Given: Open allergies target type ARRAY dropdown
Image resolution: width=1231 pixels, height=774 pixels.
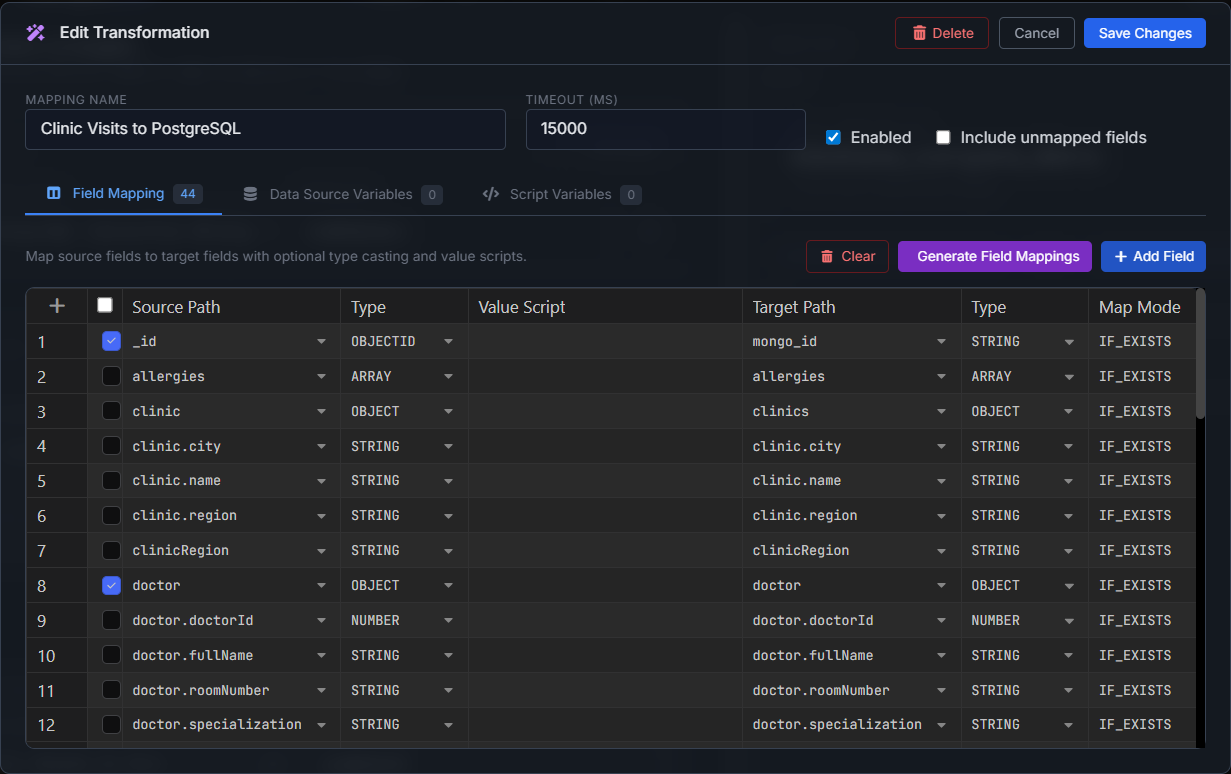Looking at the screenshot, I should coord(1069,377).
